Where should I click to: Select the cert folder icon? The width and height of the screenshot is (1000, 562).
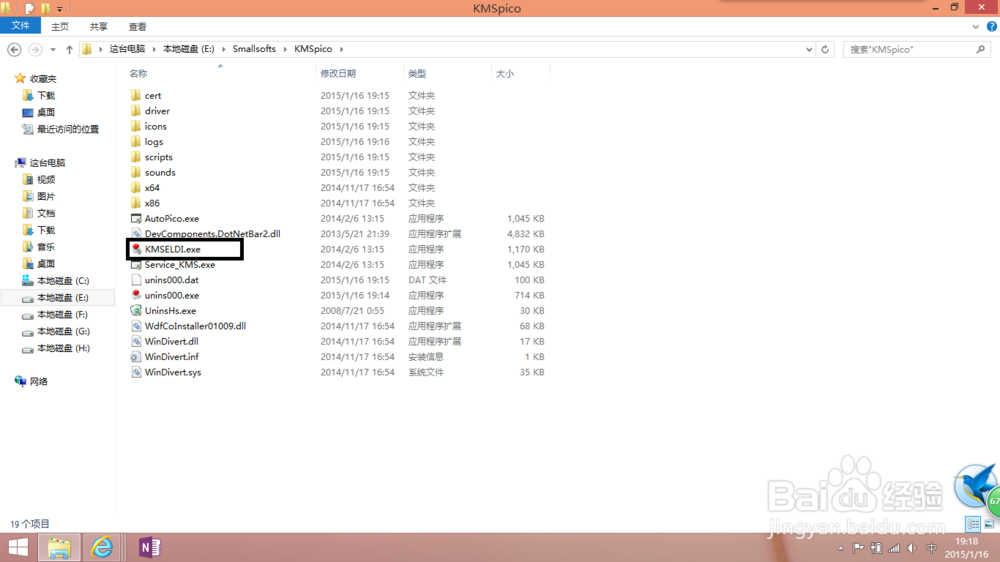click(136, 95)
